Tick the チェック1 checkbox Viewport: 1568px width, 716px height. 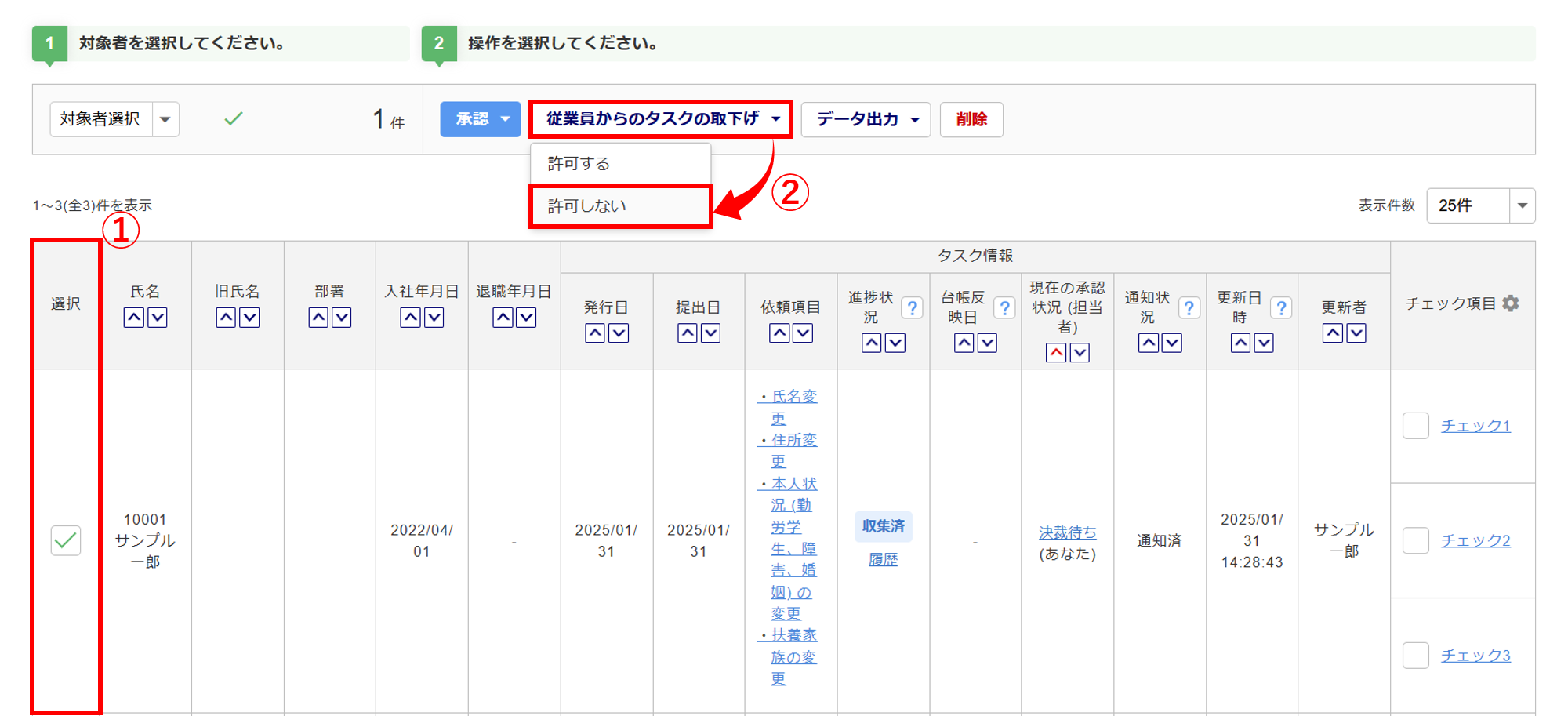pos(1415,426)
